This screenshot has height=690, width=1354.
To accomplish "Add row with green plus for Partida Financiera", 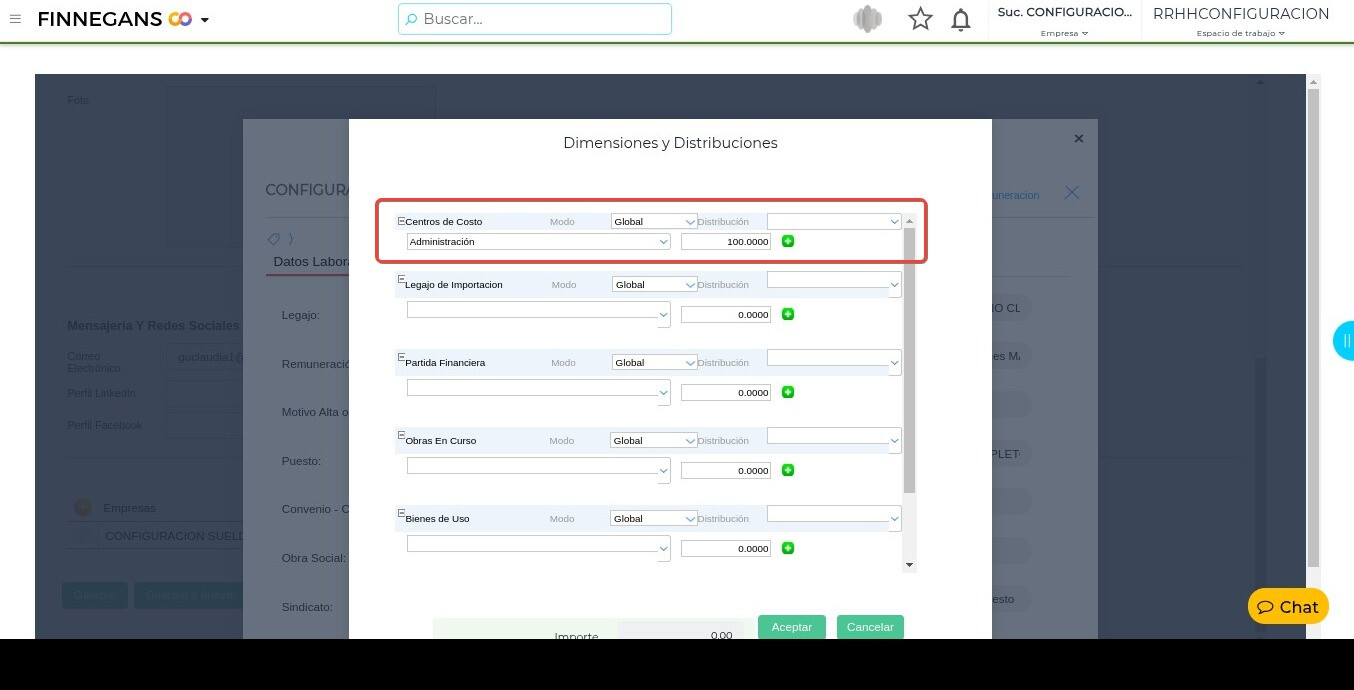I will point(788,392).
